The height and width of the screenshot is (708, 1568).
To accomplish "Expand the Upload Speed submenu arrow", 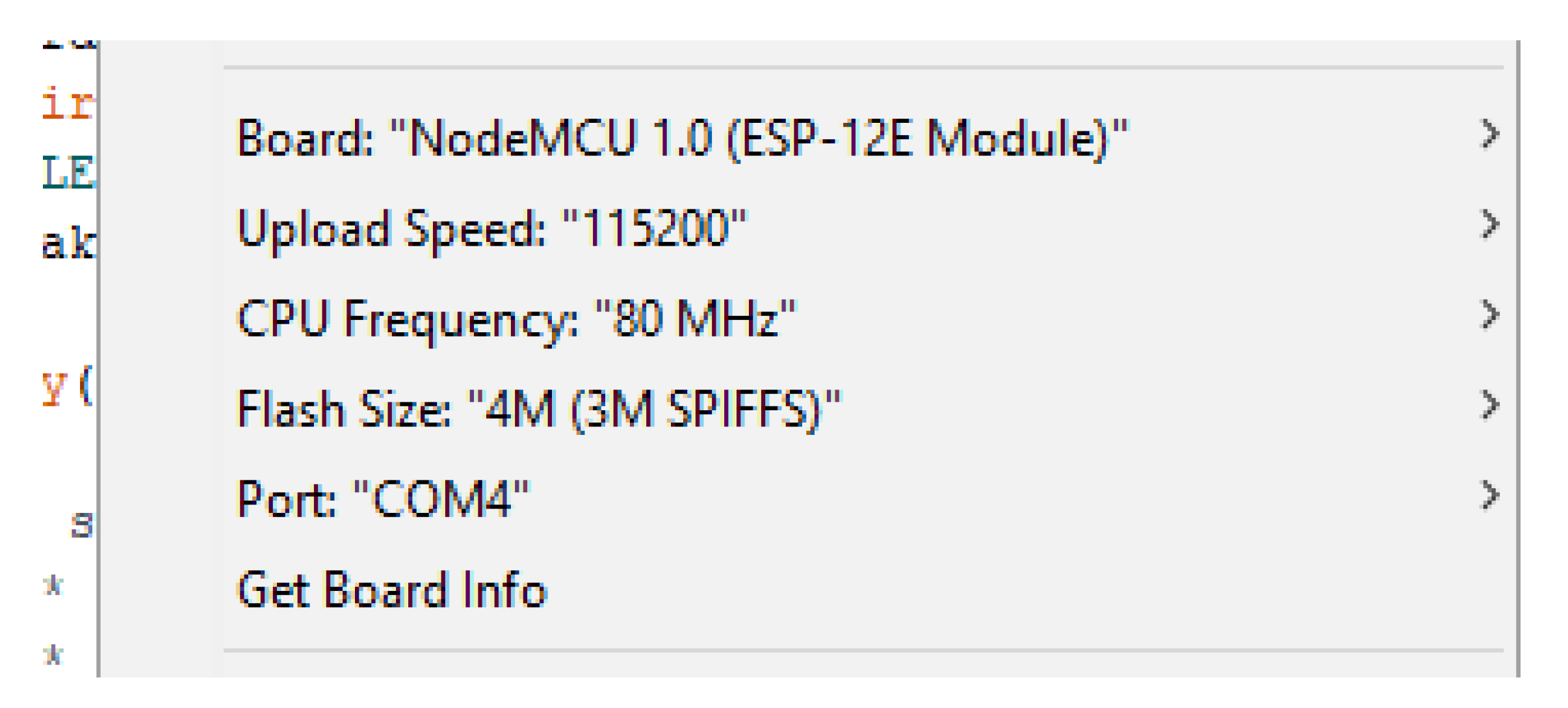I will click(1489, 225).
